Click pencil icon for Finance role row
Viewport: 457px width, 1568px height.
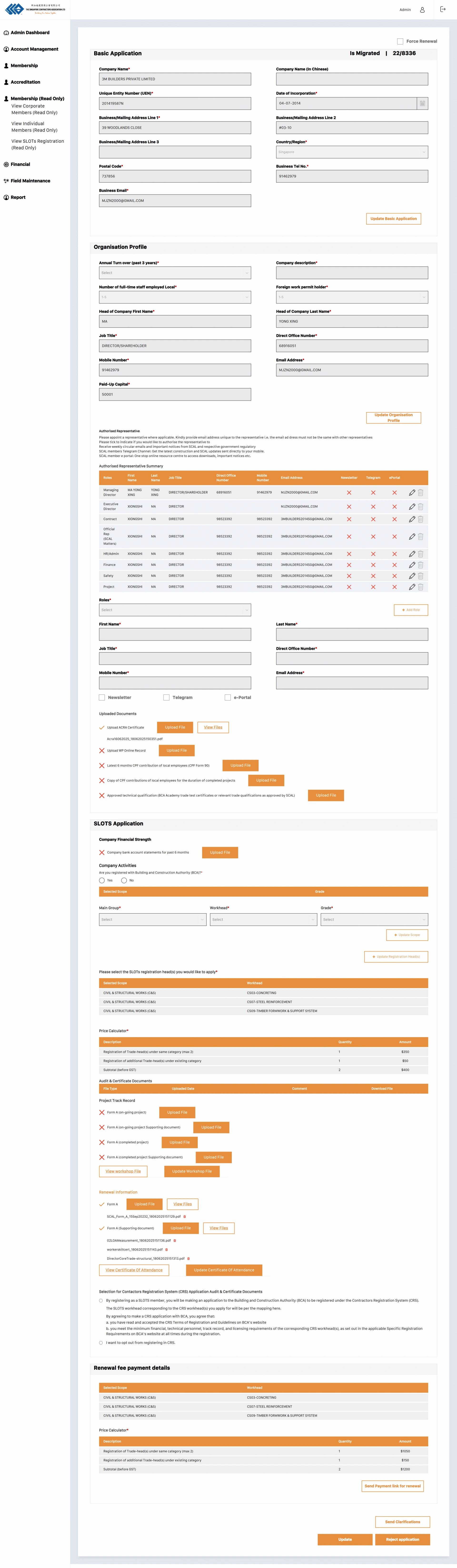(x=412, y=565)
